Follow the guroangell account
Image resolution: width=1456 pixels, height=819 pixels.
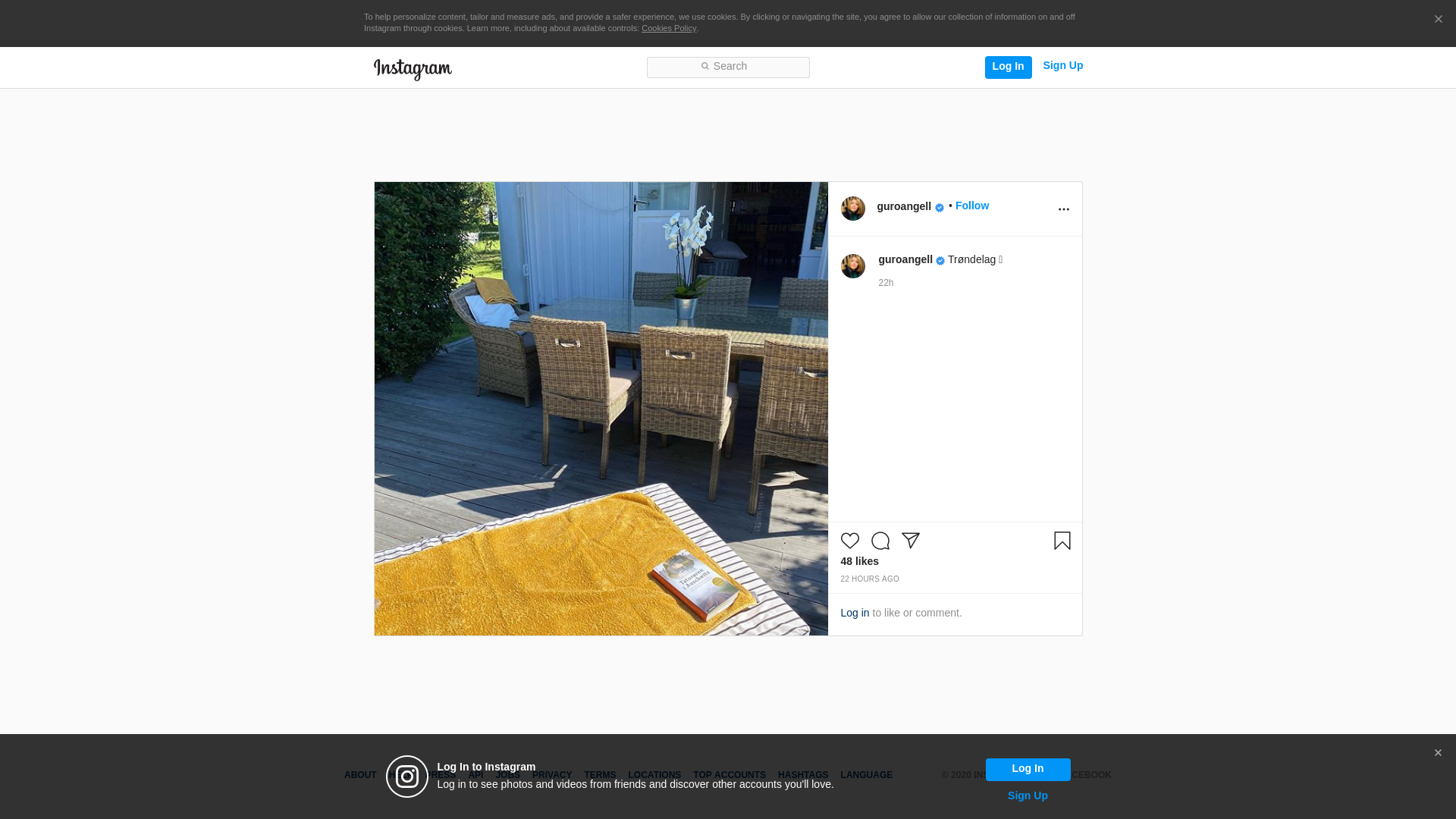pos(971,206)
